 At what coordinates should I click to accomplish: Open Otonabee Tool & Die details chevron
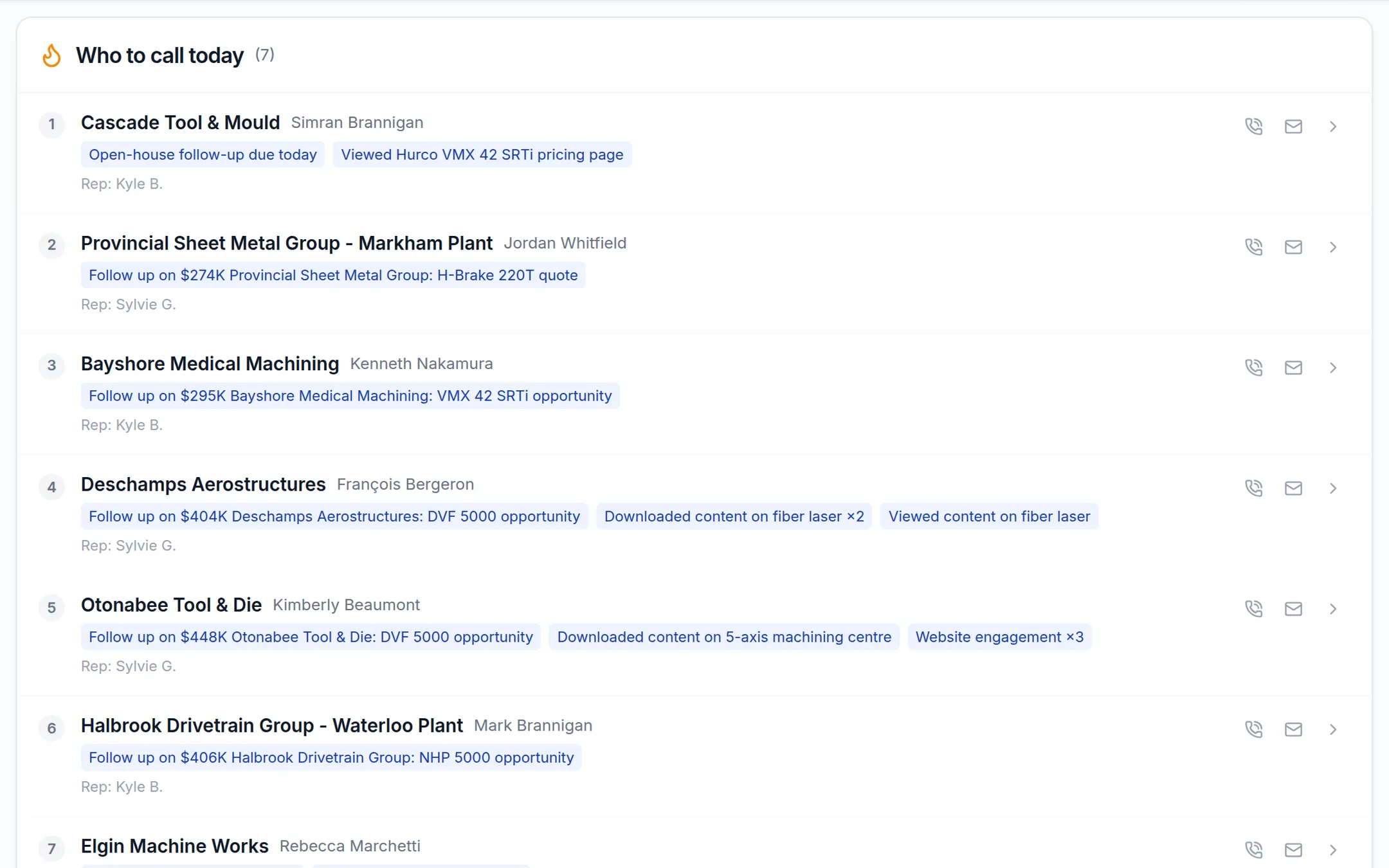click(1333, 608)
